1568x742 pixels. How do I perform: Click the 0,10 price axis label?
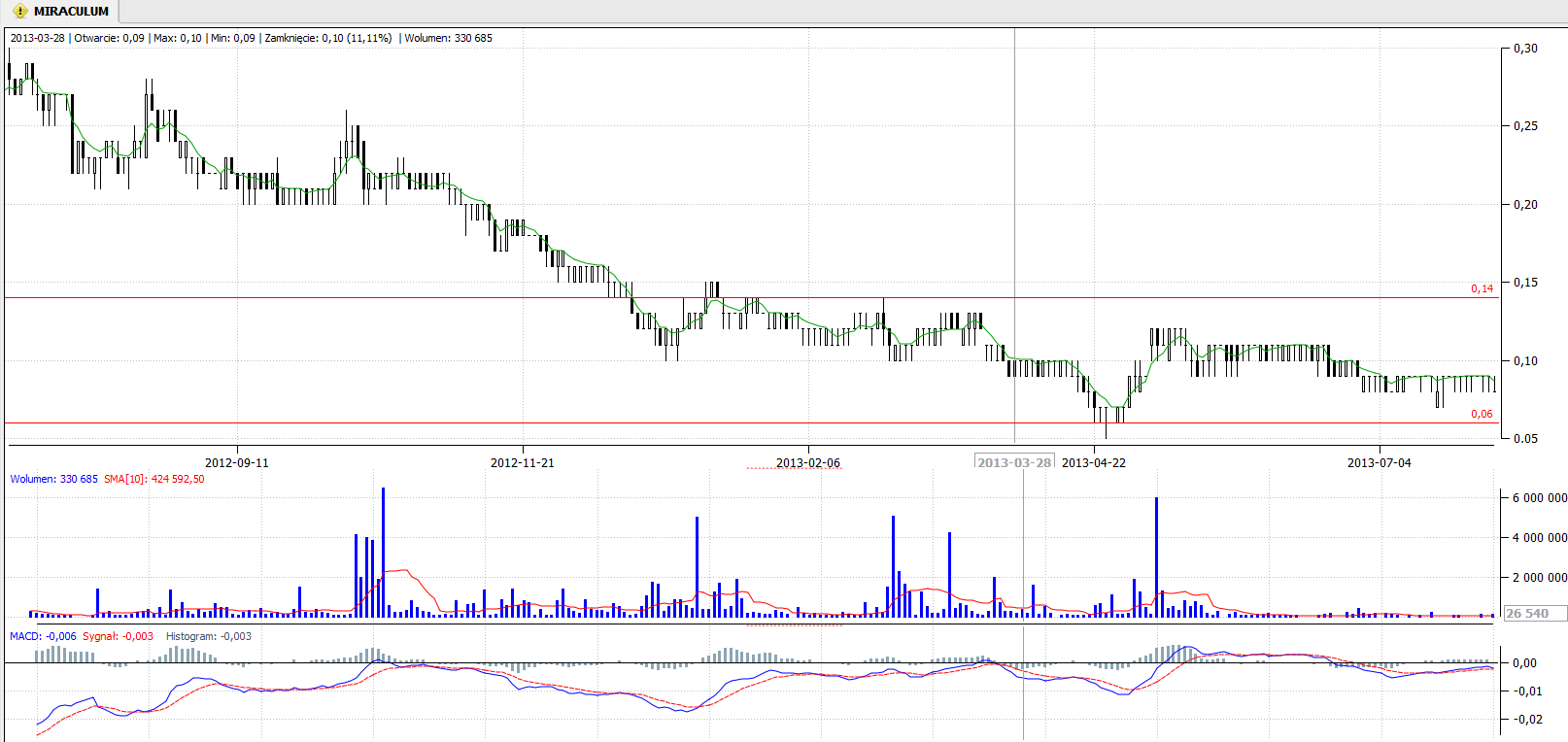click(1526, 361)
